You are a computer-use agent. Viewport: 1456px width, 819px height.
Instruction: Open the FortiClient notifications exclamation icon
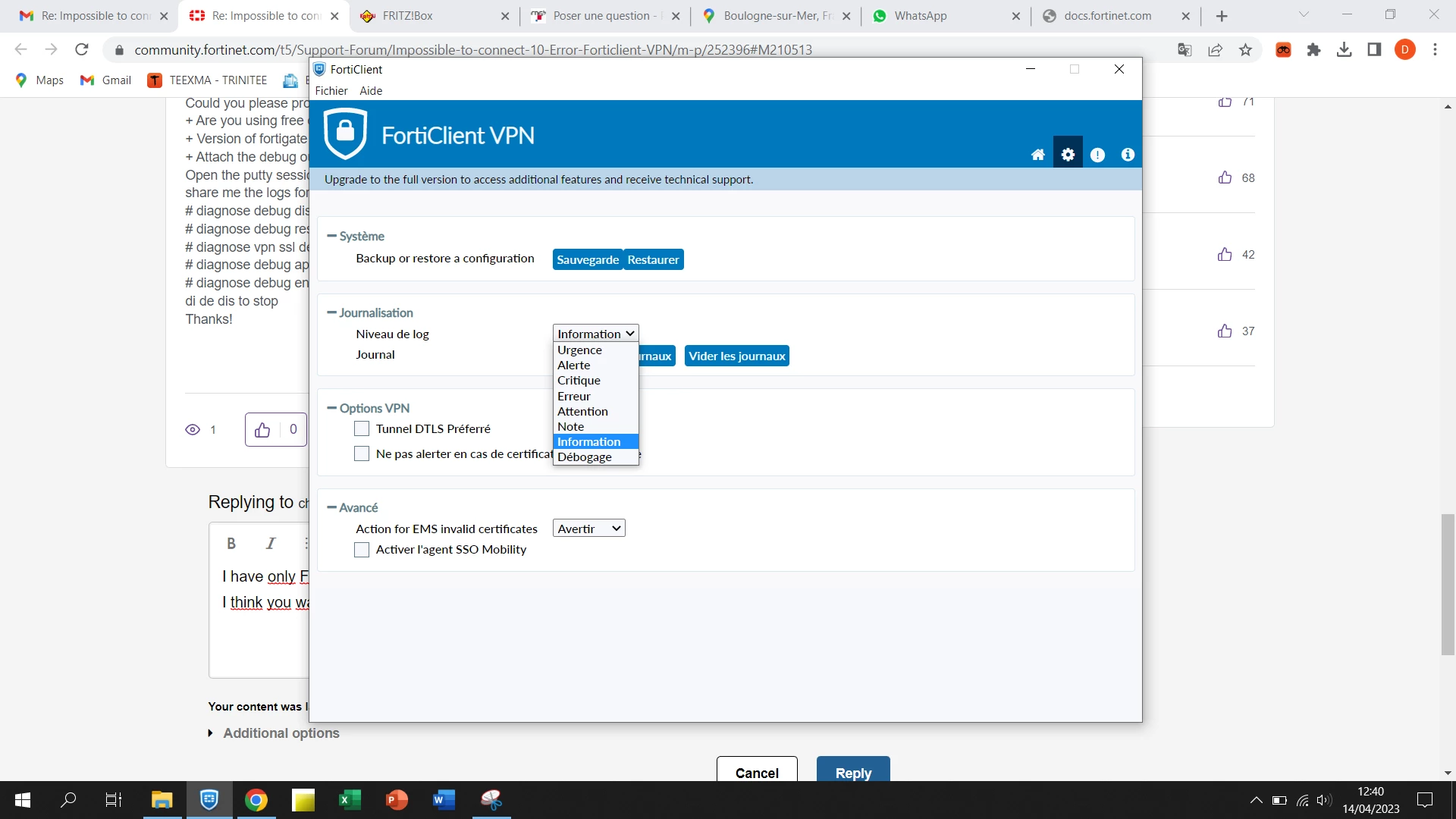(1097, 155)
